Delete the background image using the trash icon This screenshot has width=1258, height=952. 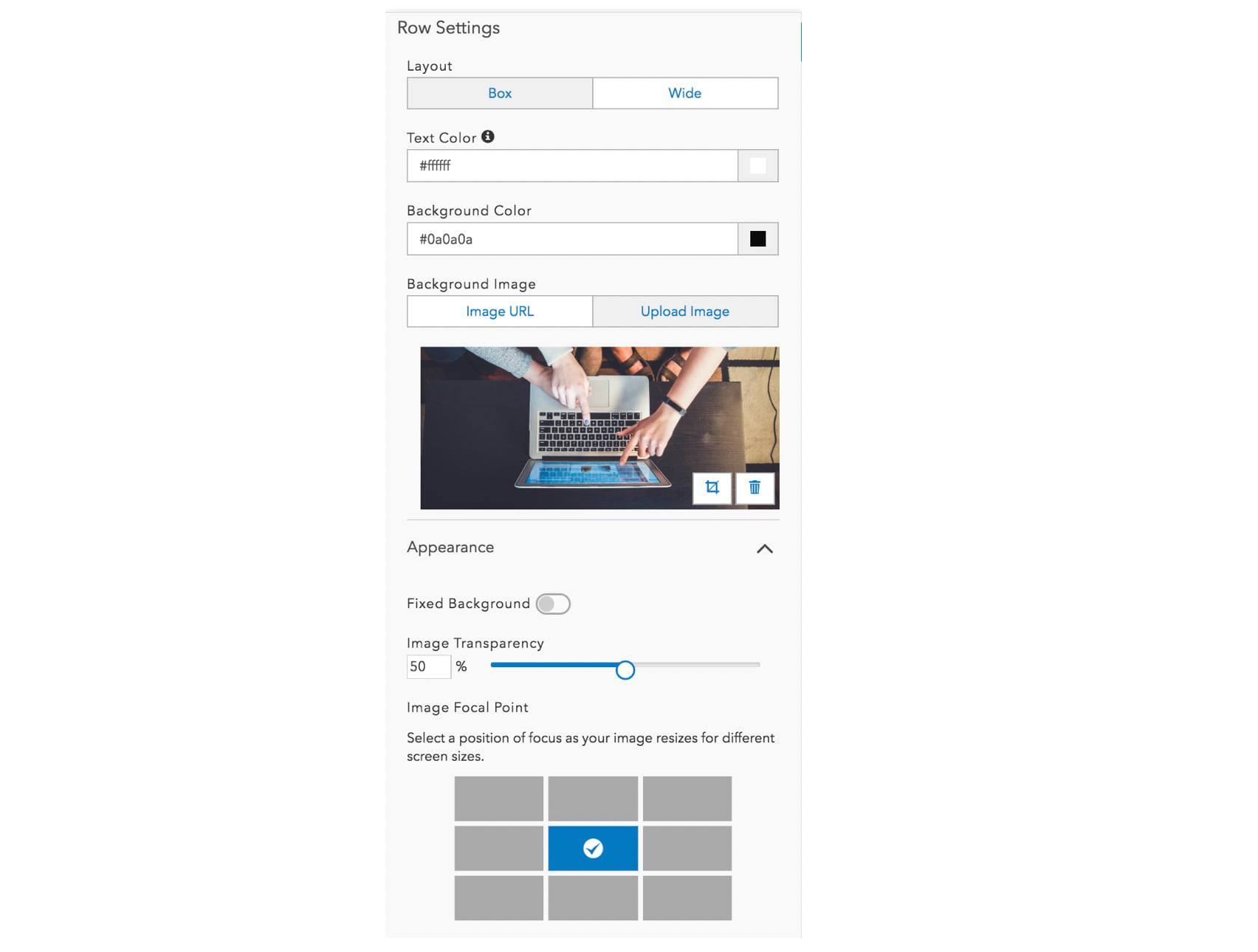[755, 488]
